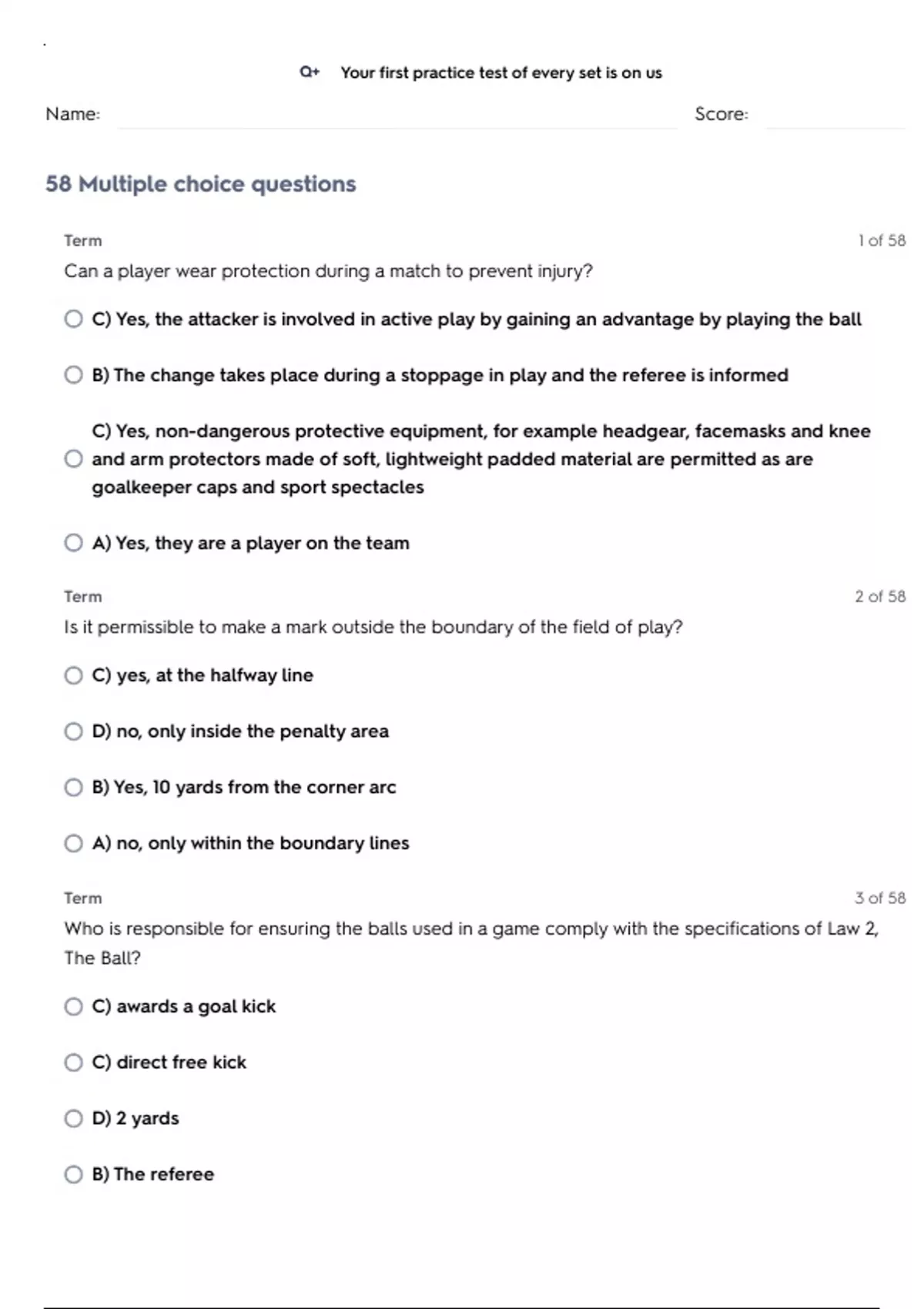Click the '2 of 58' question counter

coord(880,596)
